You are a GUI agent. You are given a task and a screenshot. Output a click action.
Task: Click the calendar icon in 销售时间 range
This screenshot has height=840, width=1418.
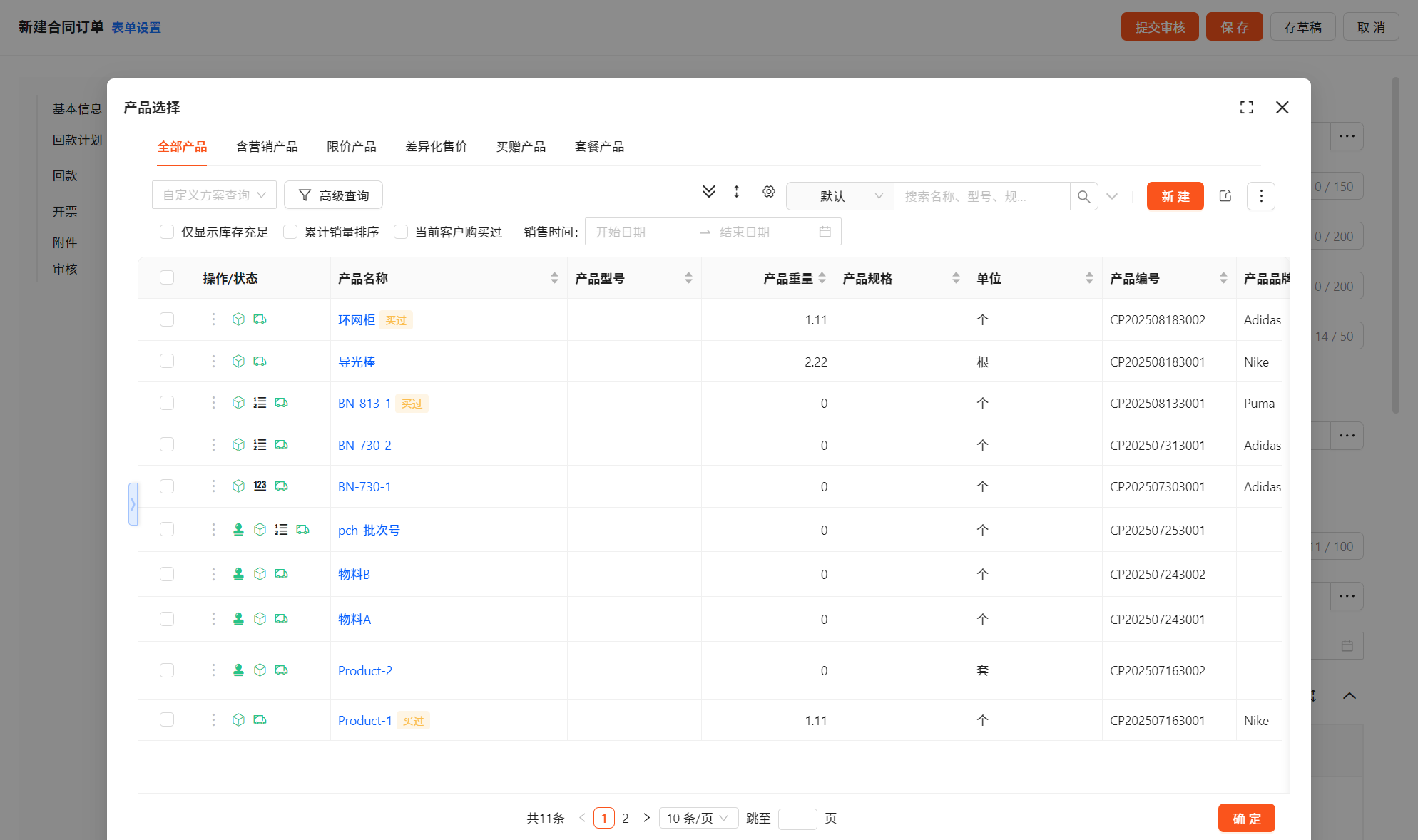[825, 232]
